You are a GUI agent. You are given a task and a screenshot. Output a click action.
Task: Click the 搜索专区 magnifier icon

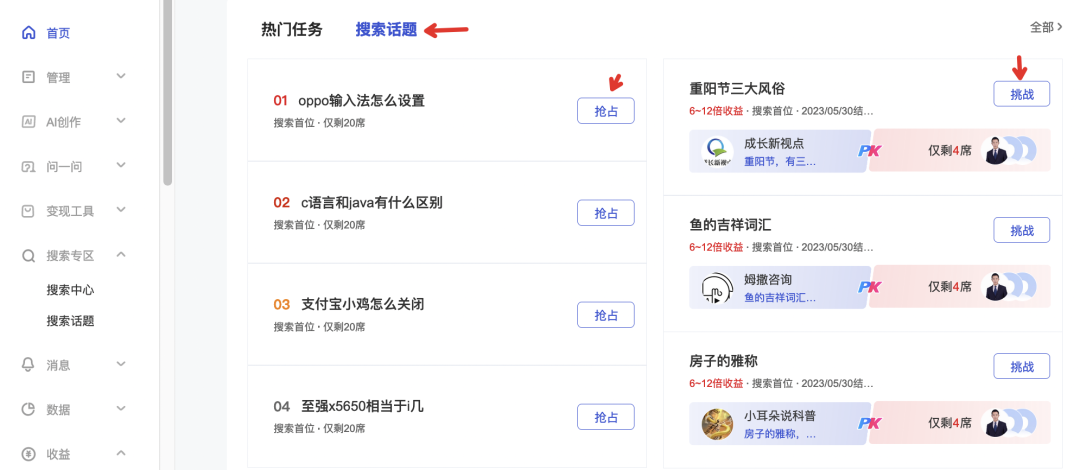point(29,255)
